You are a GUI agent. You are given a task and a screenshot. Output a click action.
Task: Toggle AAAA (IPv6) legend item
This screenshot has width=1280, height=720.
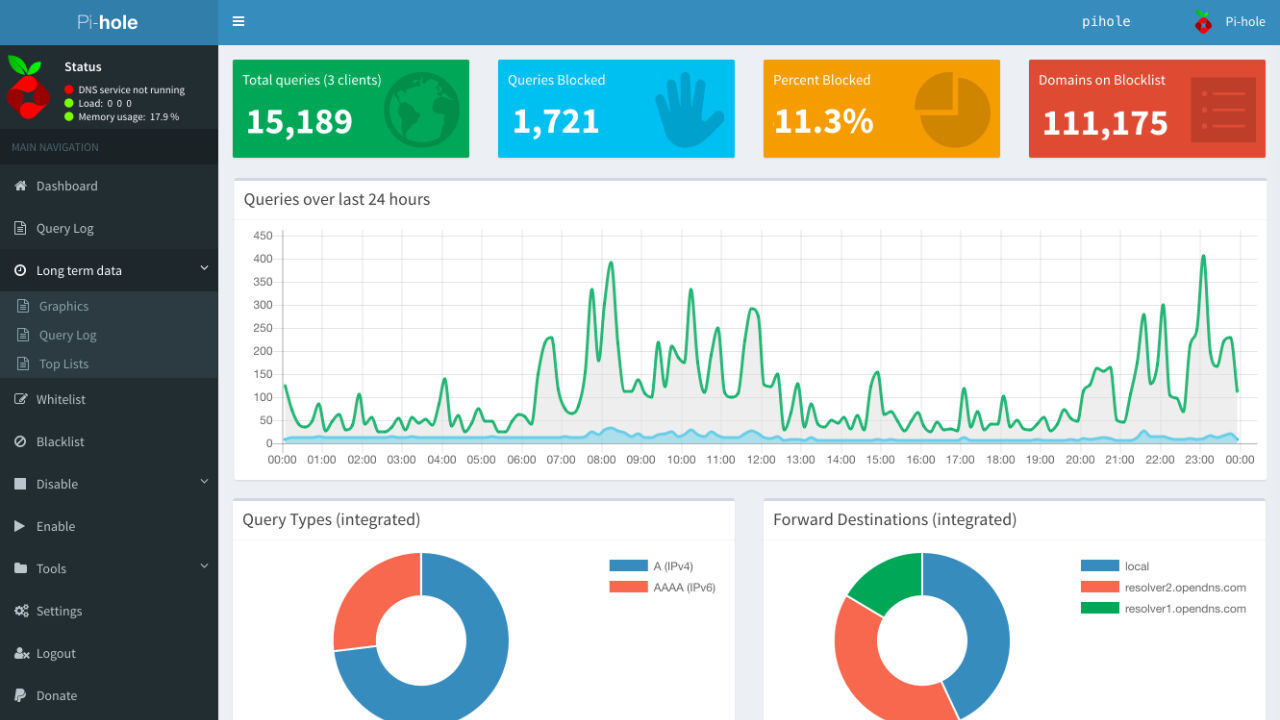(662, 587)
